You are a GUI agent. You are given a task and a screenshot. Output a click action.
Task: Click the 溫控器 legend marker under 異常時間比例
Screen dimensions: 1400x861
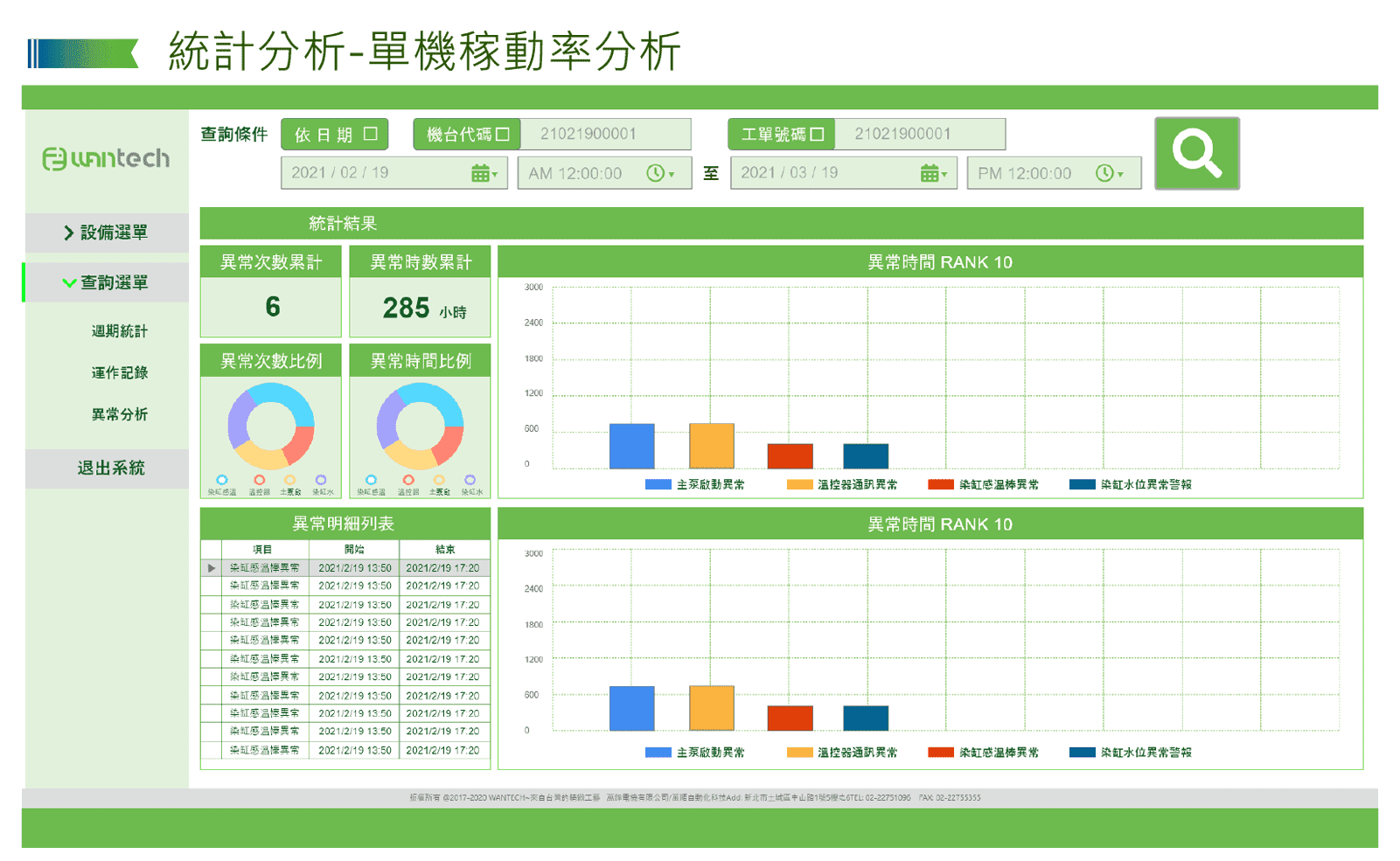[408, 480]
